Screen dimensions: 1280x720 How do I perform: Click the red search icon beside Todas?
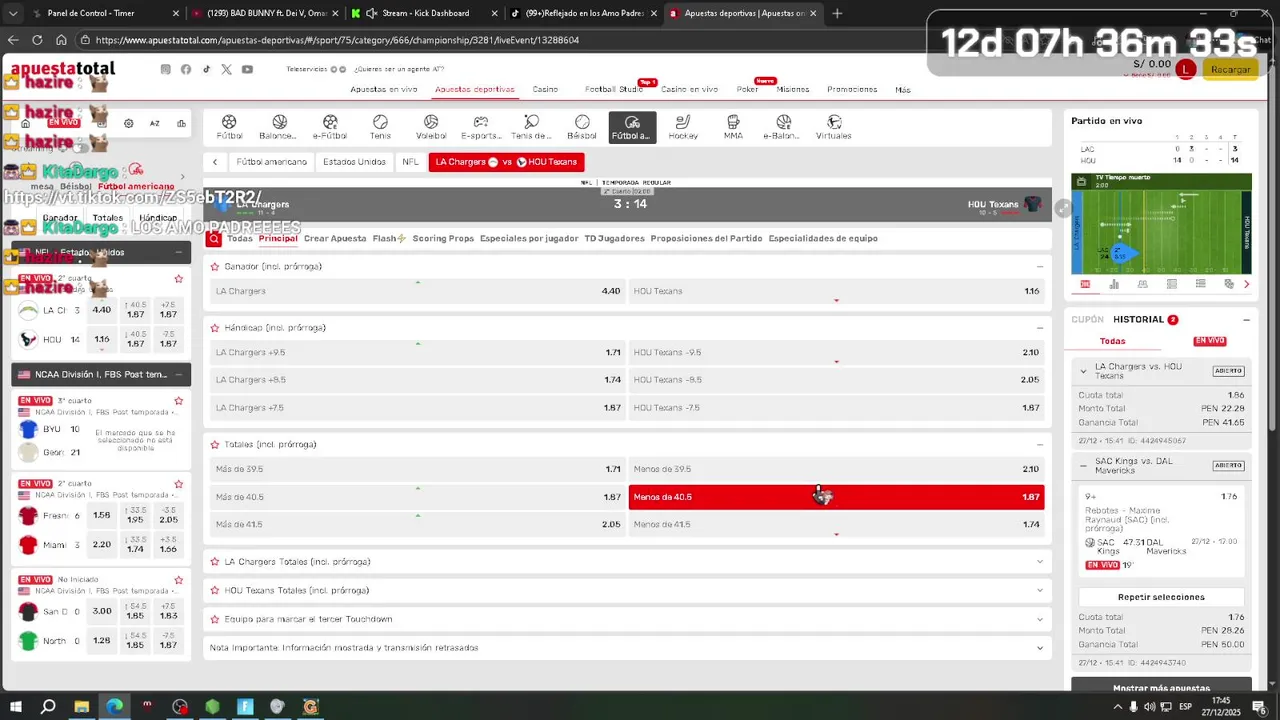(214, 239)
